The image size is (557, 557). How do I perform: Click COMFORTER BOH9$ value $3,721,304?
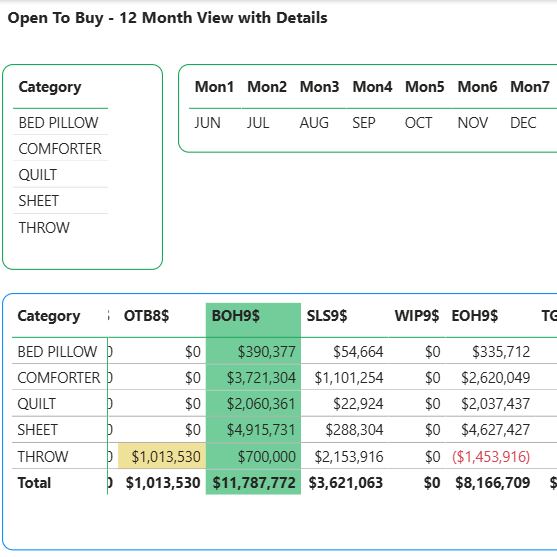(x=261, y=378)
